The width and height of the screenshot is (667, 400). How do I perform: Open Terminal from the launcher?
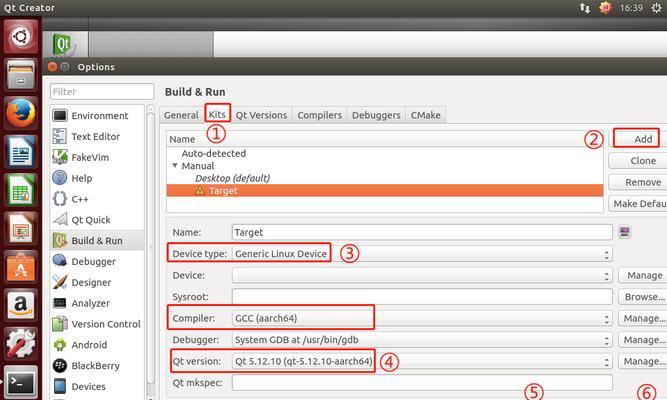[x=20, y=381]
